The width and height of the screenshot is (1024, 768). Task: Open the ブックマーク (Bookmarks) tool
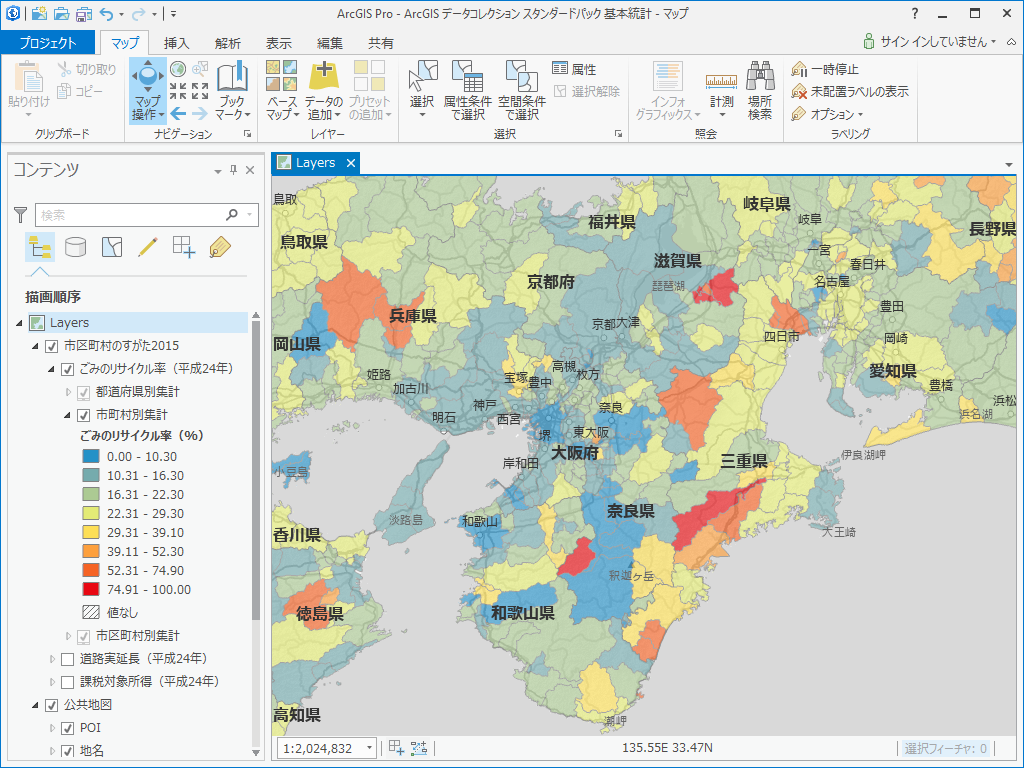pyautogui.click(x=232, y=90)
